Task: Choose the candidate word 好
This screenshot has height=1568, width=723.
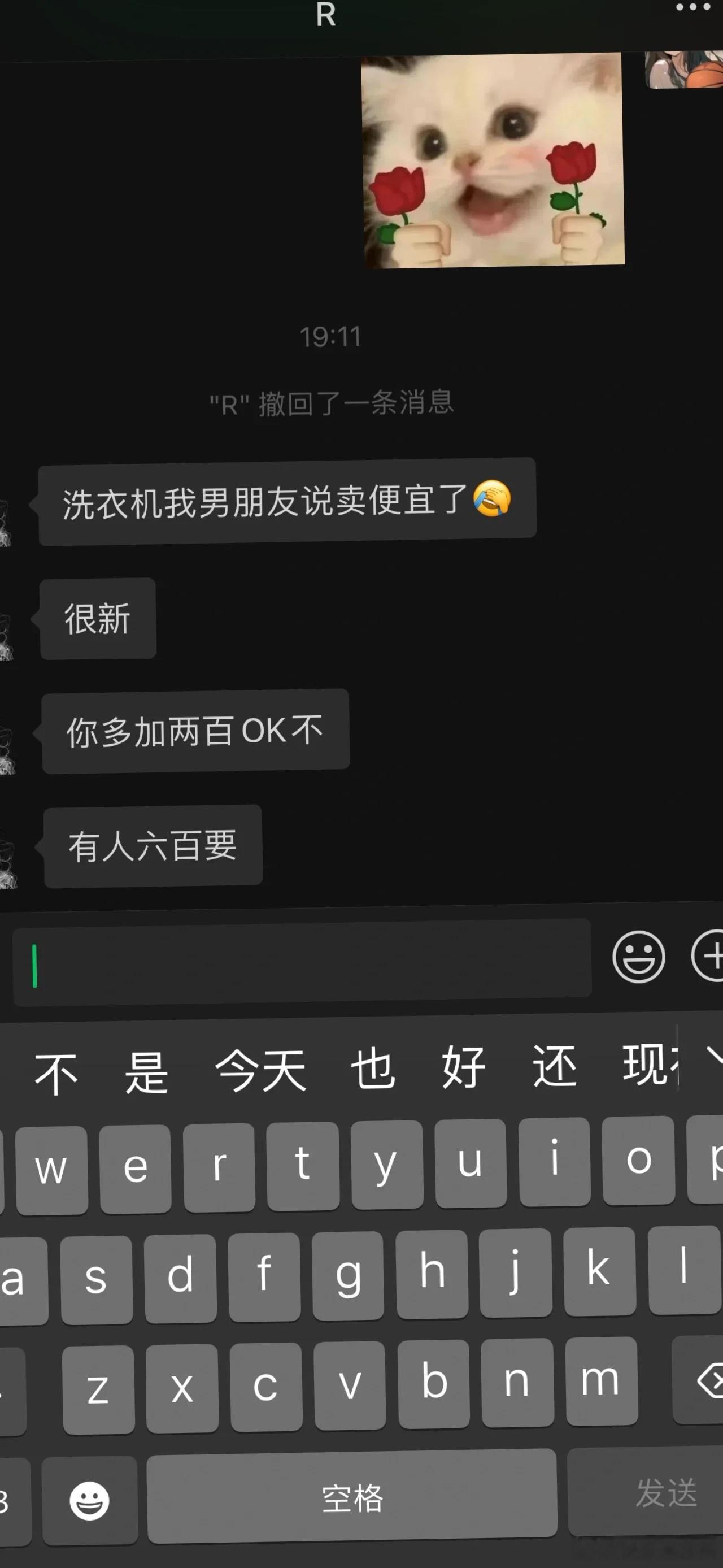Action: (464, 1066)
